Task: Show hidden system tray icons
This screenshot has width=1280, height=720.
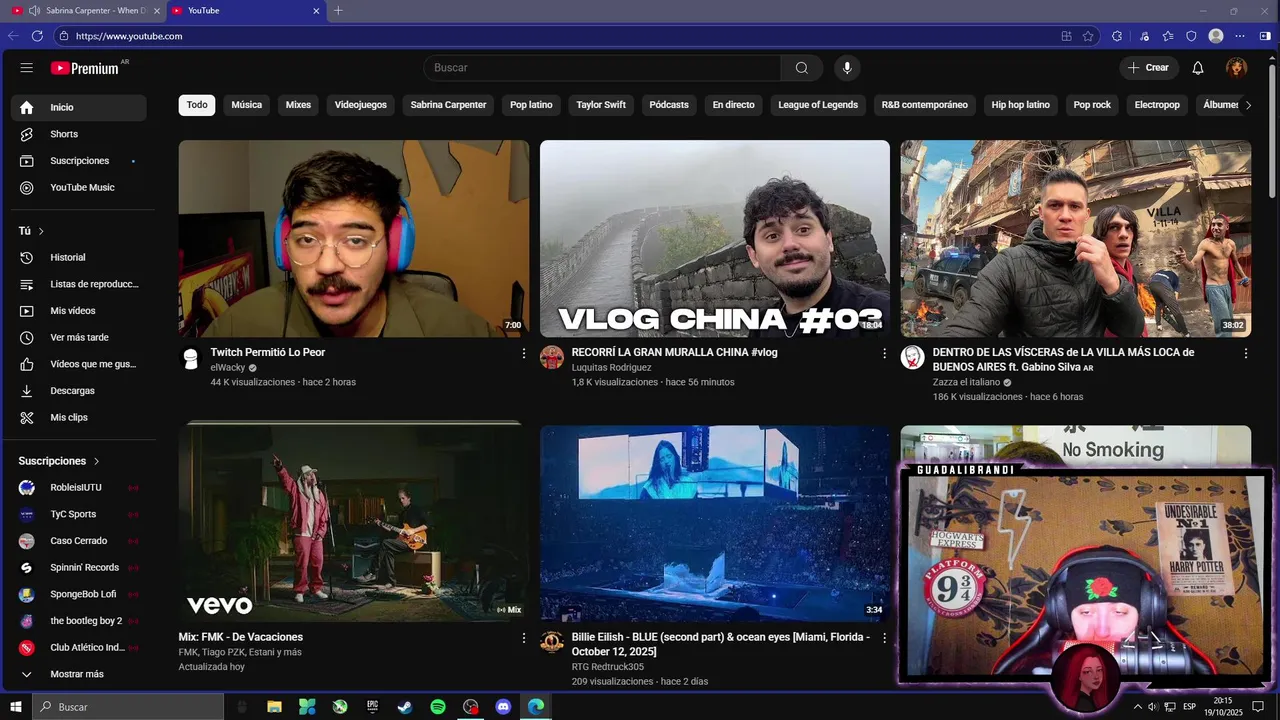Action: point(1137,707)
